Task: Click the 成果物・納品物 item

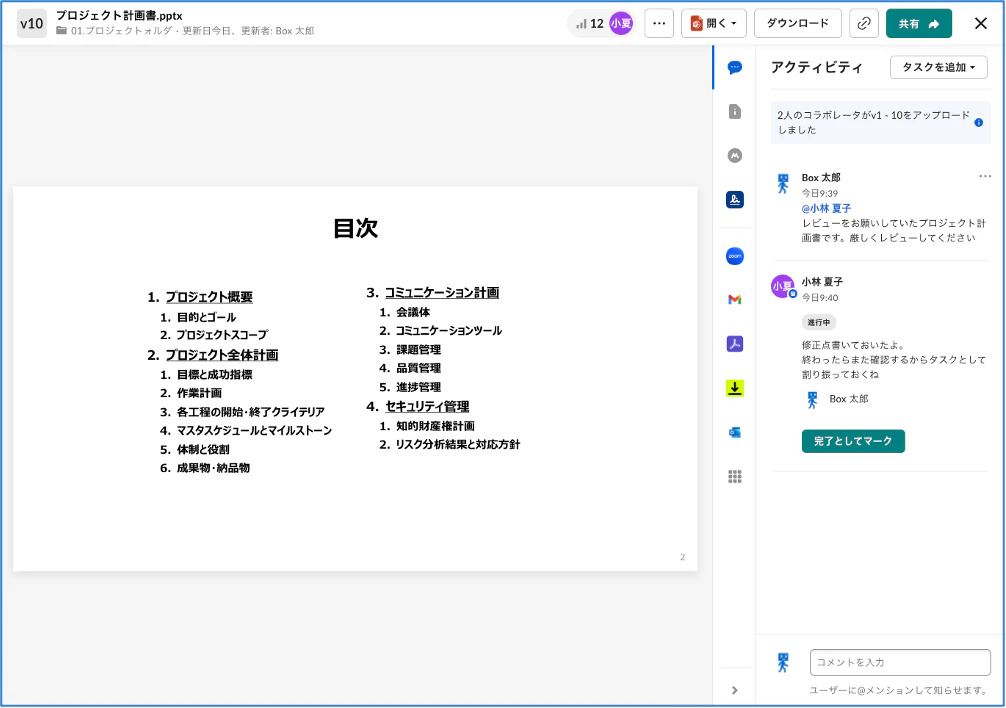Action: pos(213,468)
